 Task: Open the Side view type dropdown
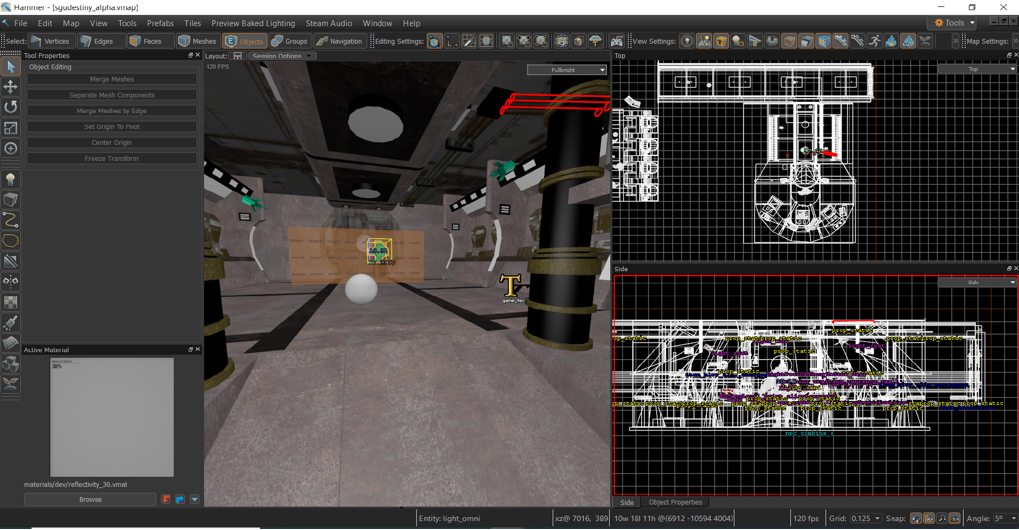tap(977, 282)
